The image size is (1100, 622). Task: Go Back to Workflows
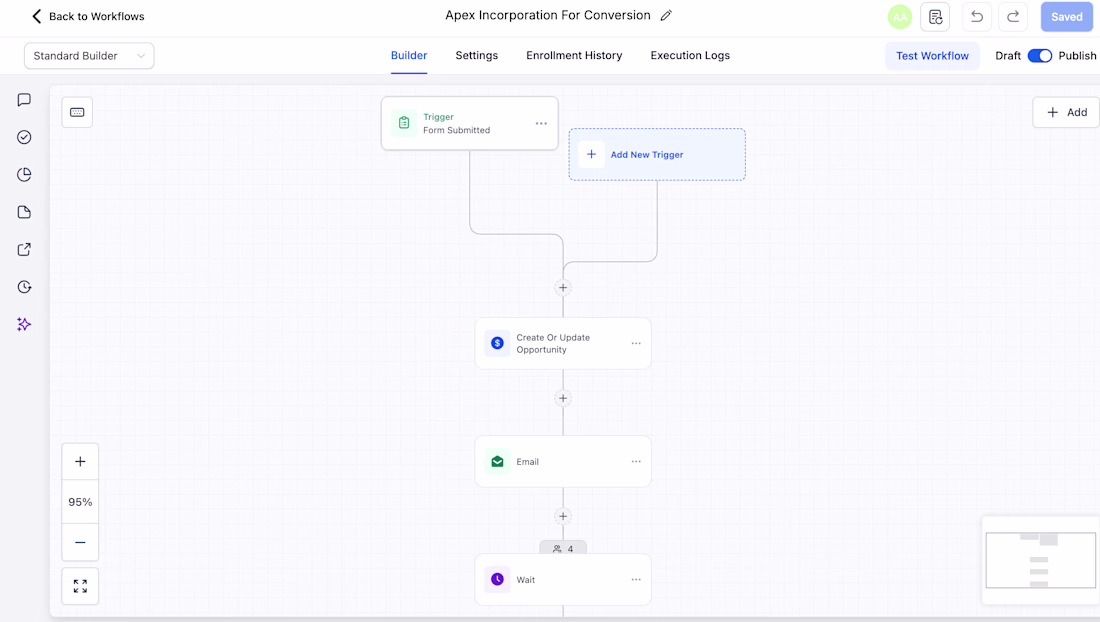(88, 16)
